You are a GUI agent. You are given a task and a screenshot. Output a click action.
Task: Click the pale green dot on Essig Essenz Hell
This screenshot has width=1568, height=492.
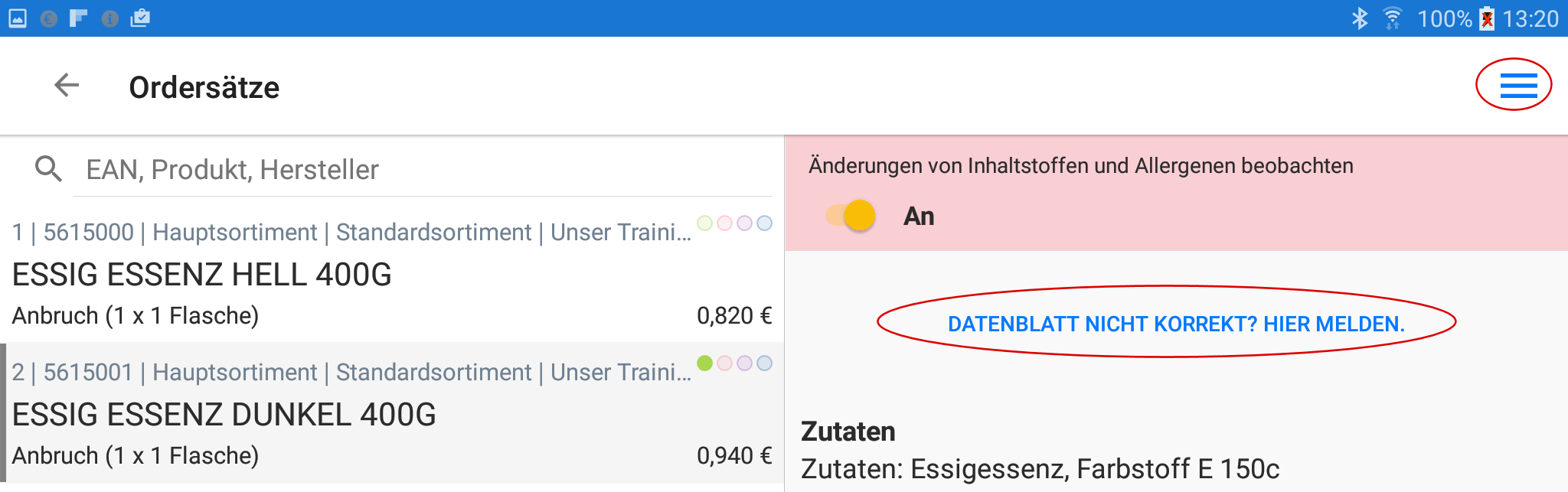point(705,223)
